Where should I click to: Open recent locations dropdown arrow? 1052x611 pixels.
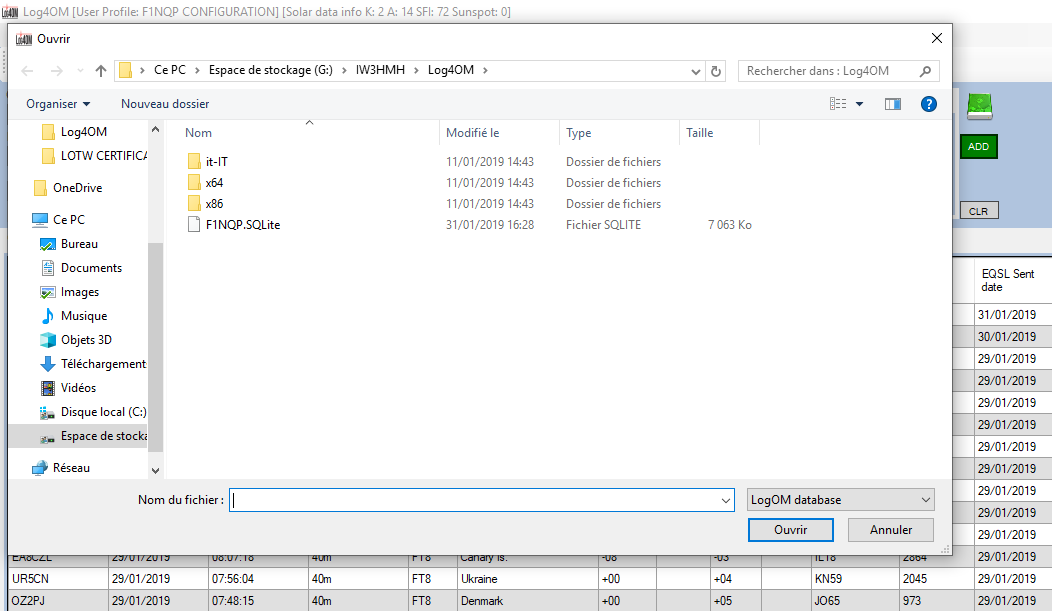click(x=80, y=70)
